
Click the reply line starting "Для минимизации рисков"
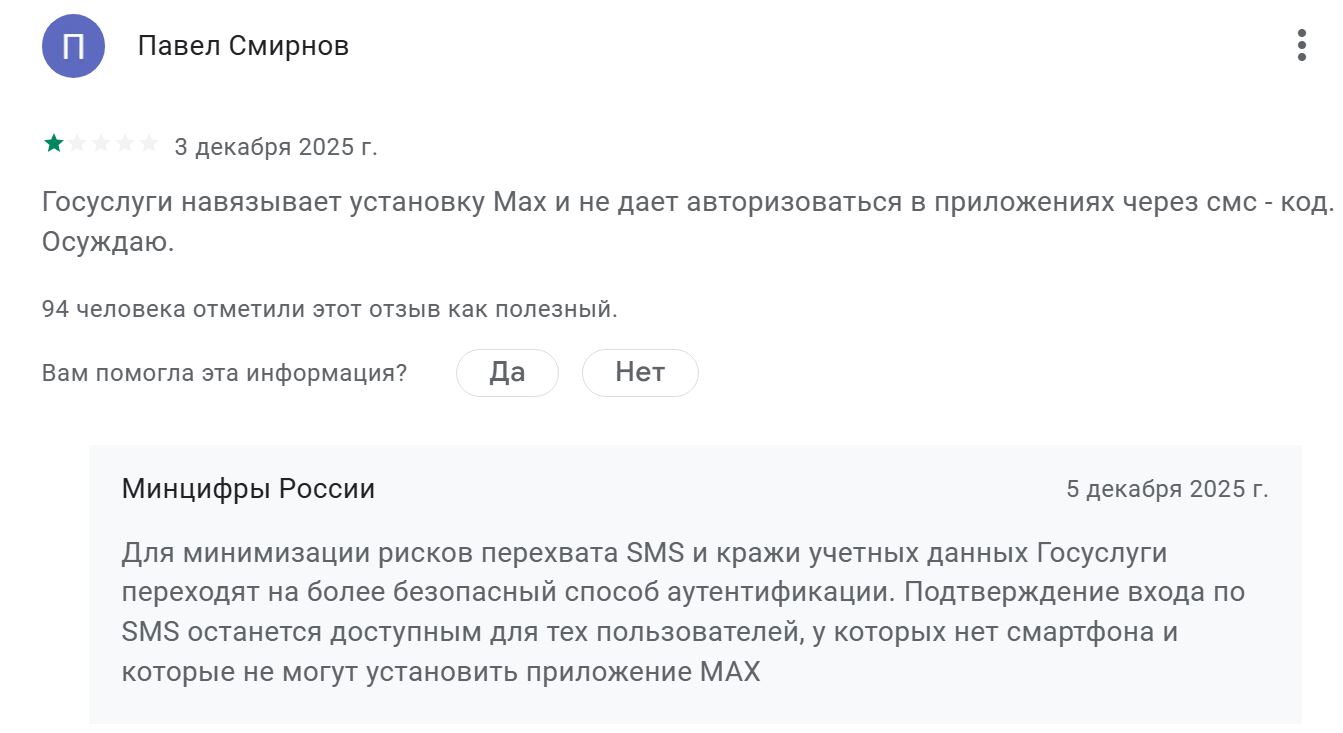644,553
